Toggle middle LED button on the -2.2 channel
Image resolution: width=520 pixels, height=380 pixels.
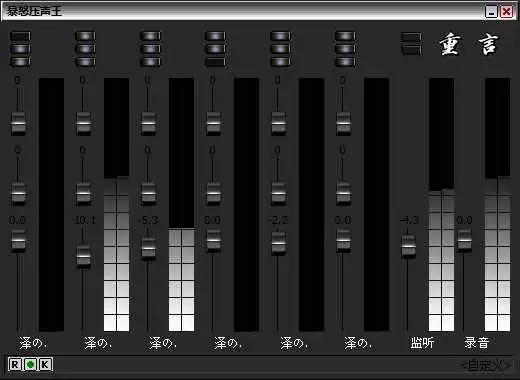[280, 49]
